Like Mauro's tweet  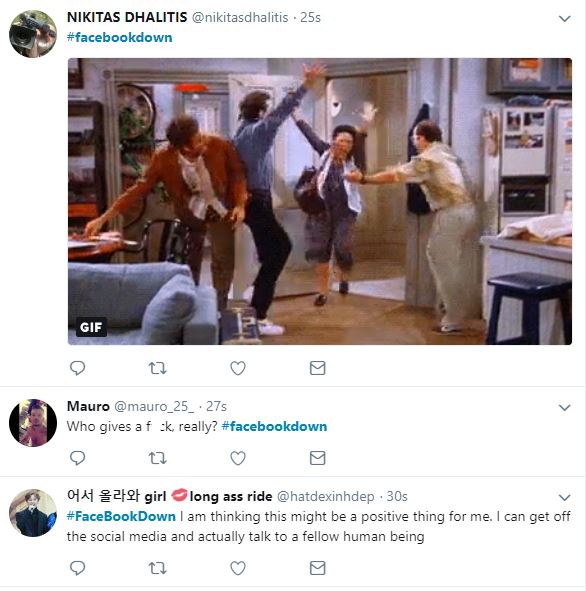click(238, 458)
